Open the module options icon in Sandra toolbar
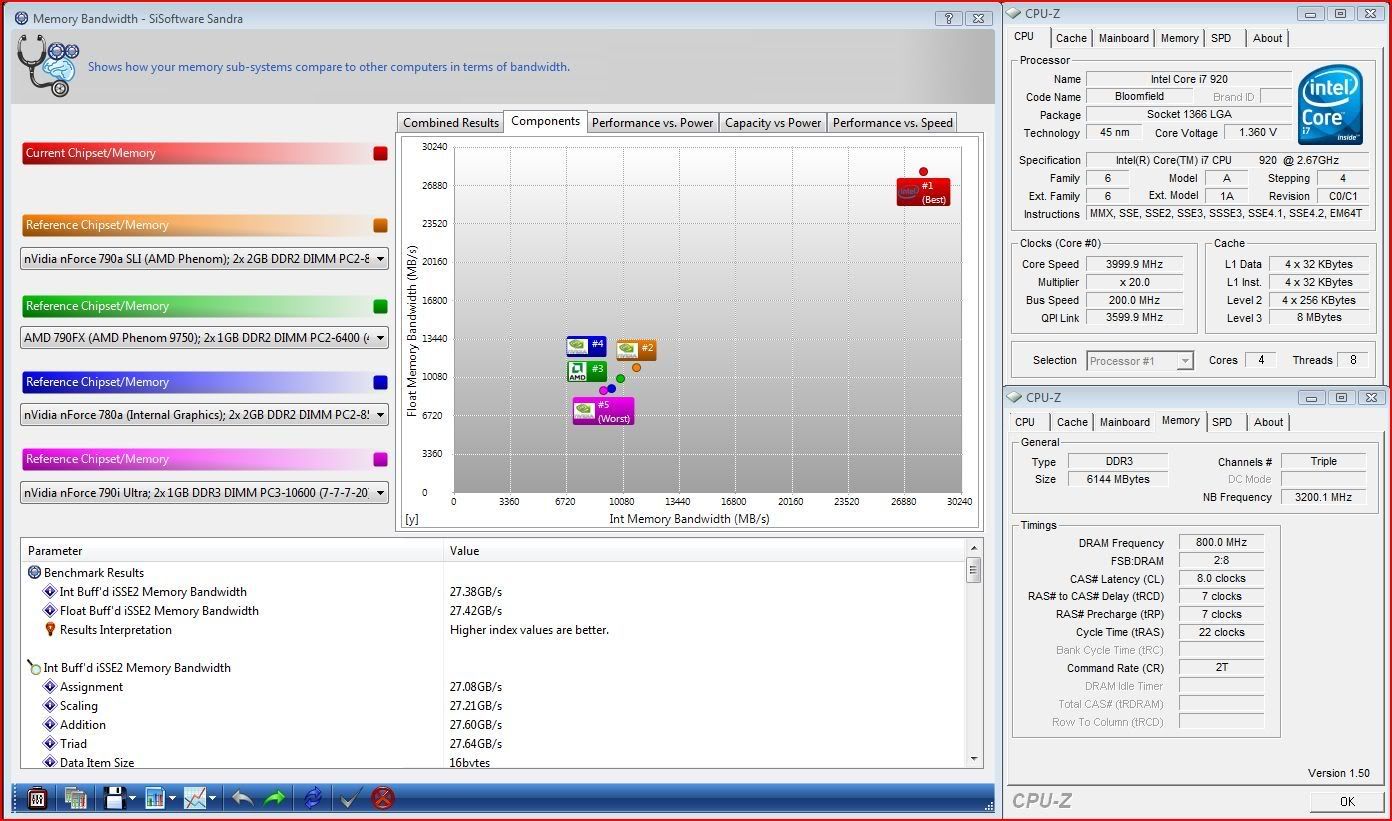 click(37, 798)
